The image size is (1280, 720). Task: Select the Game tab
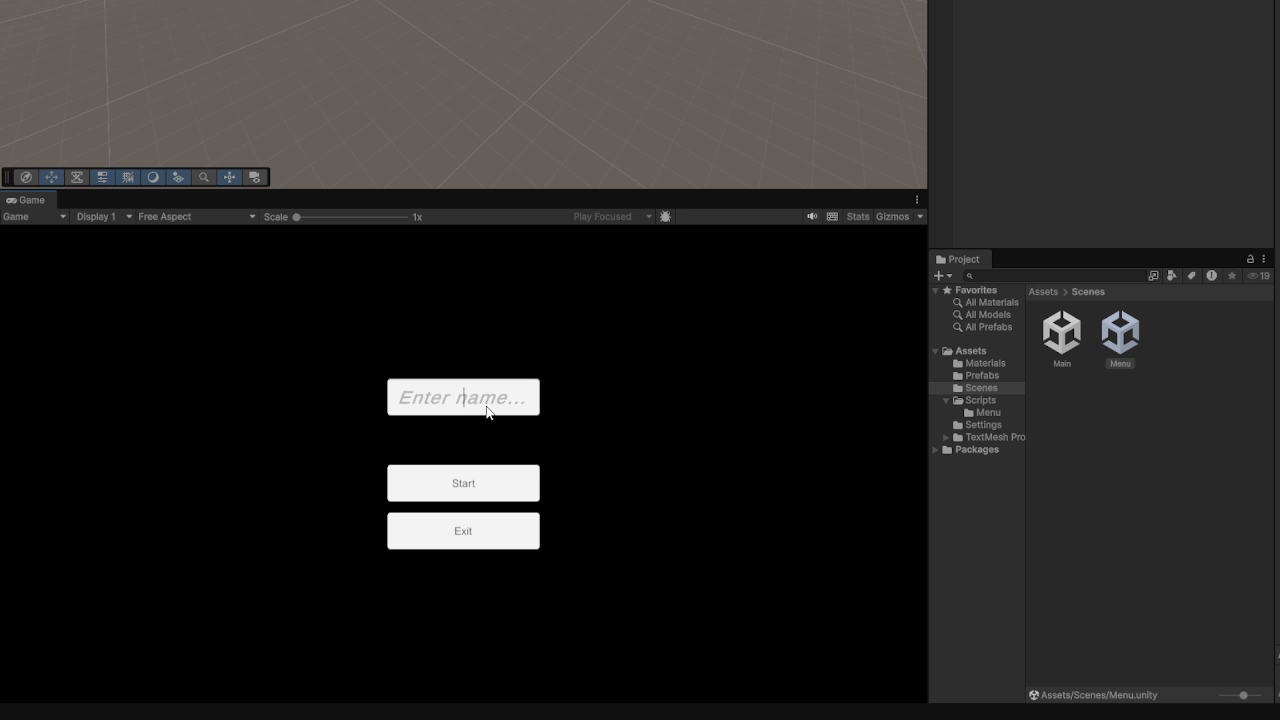(26, 200)
